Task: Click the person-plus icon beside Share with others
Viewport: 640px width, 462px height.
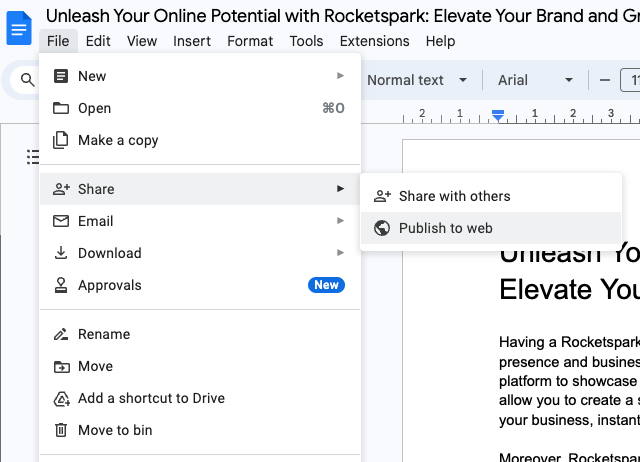Action: (x=382, y=196)
